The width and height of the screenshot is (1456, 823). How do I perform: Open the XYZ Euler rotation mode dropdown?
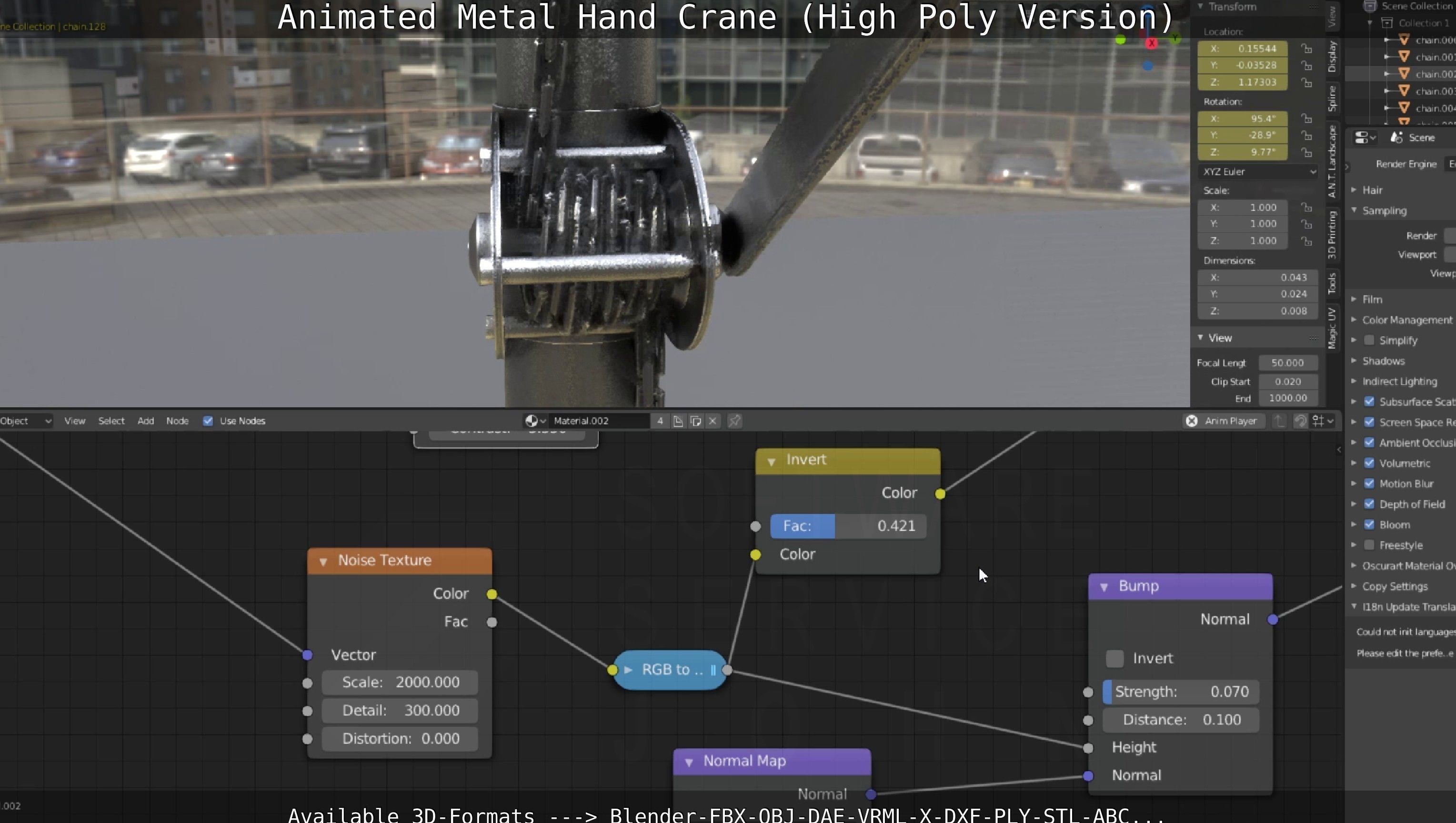(1258, 171)
